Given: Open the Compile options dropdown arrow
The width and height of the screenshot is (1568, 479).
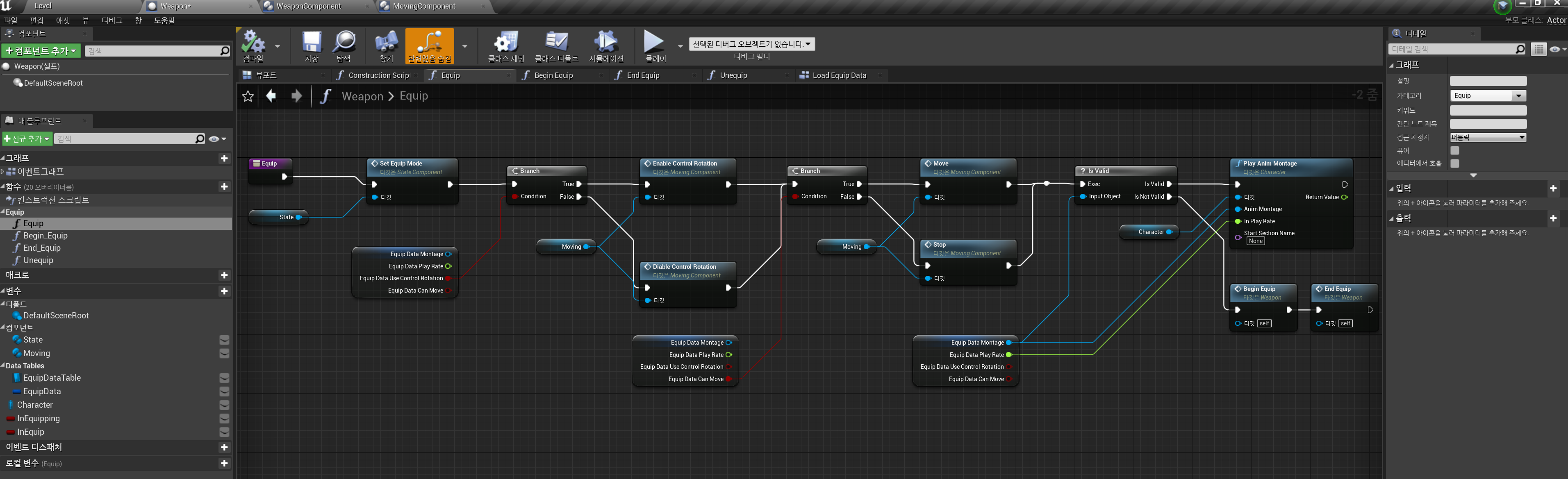Looking at the screenshot, I should (x=278, y=46).
